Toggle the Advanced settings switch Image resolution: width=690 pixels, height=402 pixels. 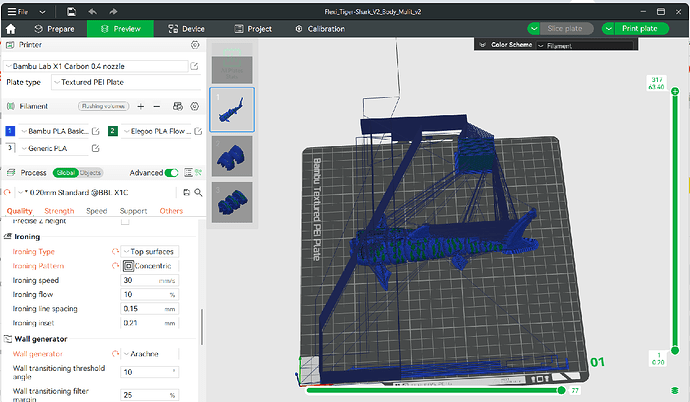[x=172, y=173]
